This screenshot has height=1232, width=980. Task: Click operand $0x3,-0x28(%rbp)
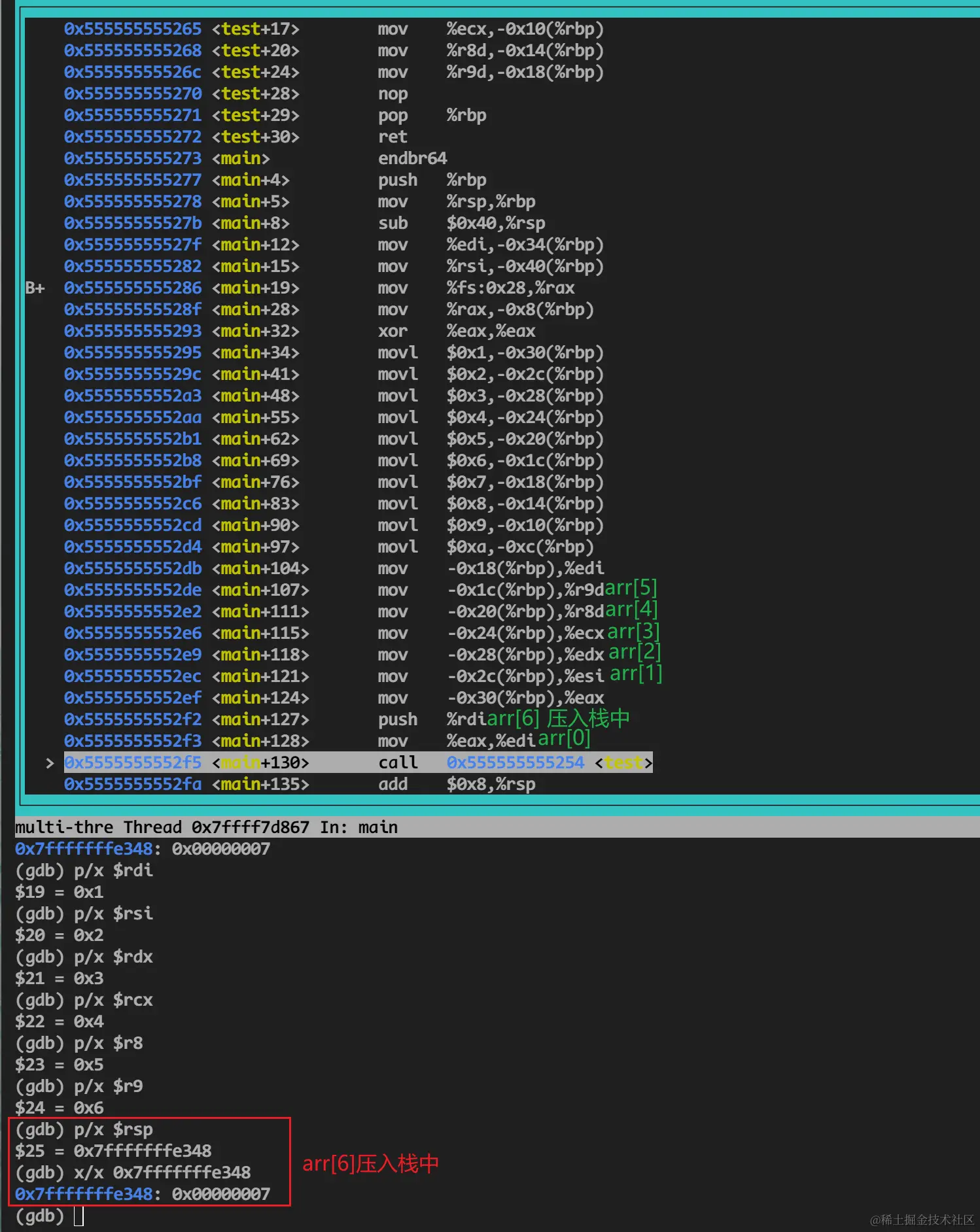525,396
